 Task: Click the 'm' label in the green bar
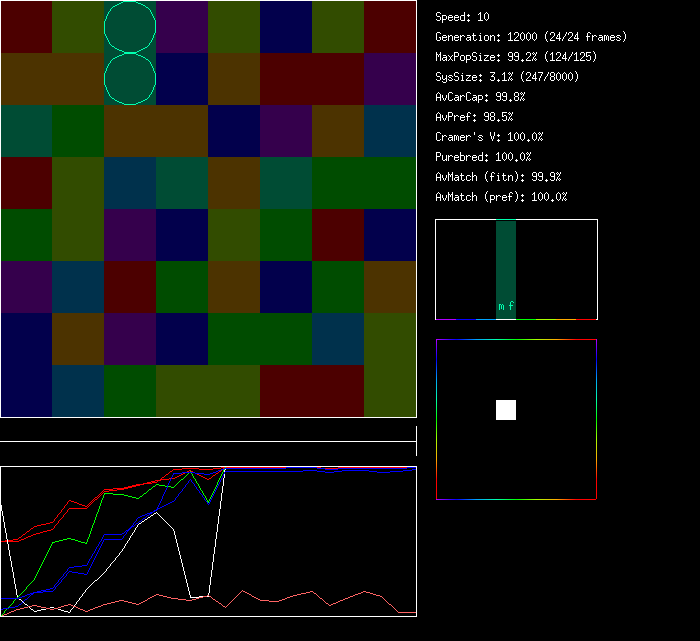(x=501, y=307)
